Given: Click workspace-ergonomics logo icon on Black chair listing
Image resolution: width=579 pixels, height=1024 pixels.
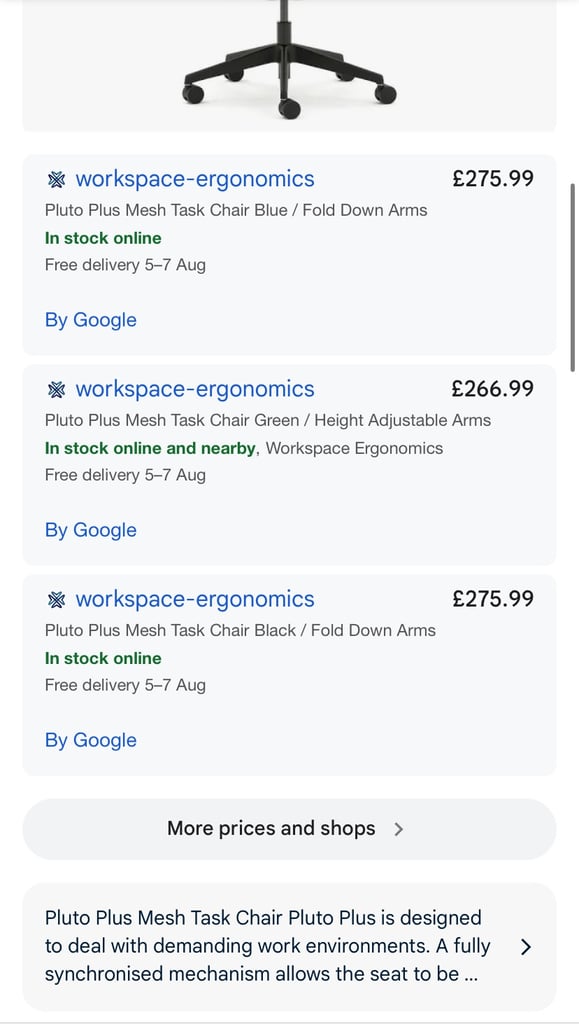Looking at the screenshot, I should pyautogui.click(x=57, y=600).
